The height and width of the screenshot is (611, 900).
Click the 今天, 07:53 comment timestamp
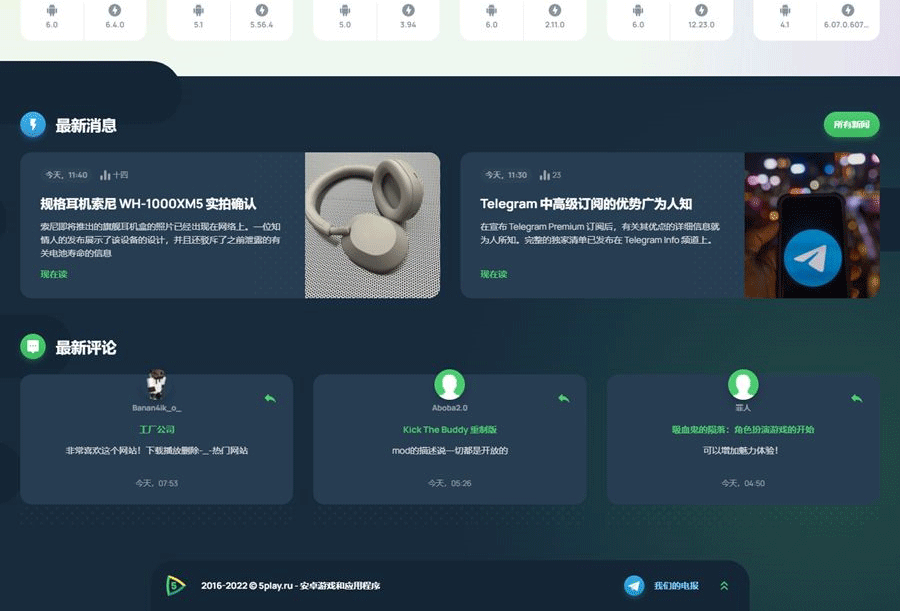pos(157,484)
